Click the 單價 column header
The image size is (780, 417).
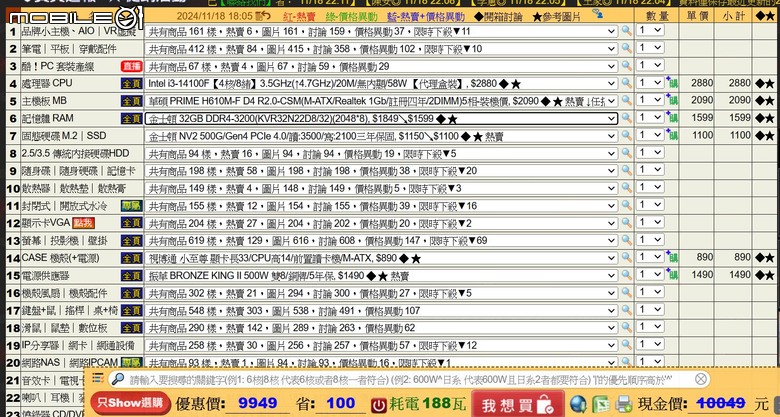[x=697, y=16]
